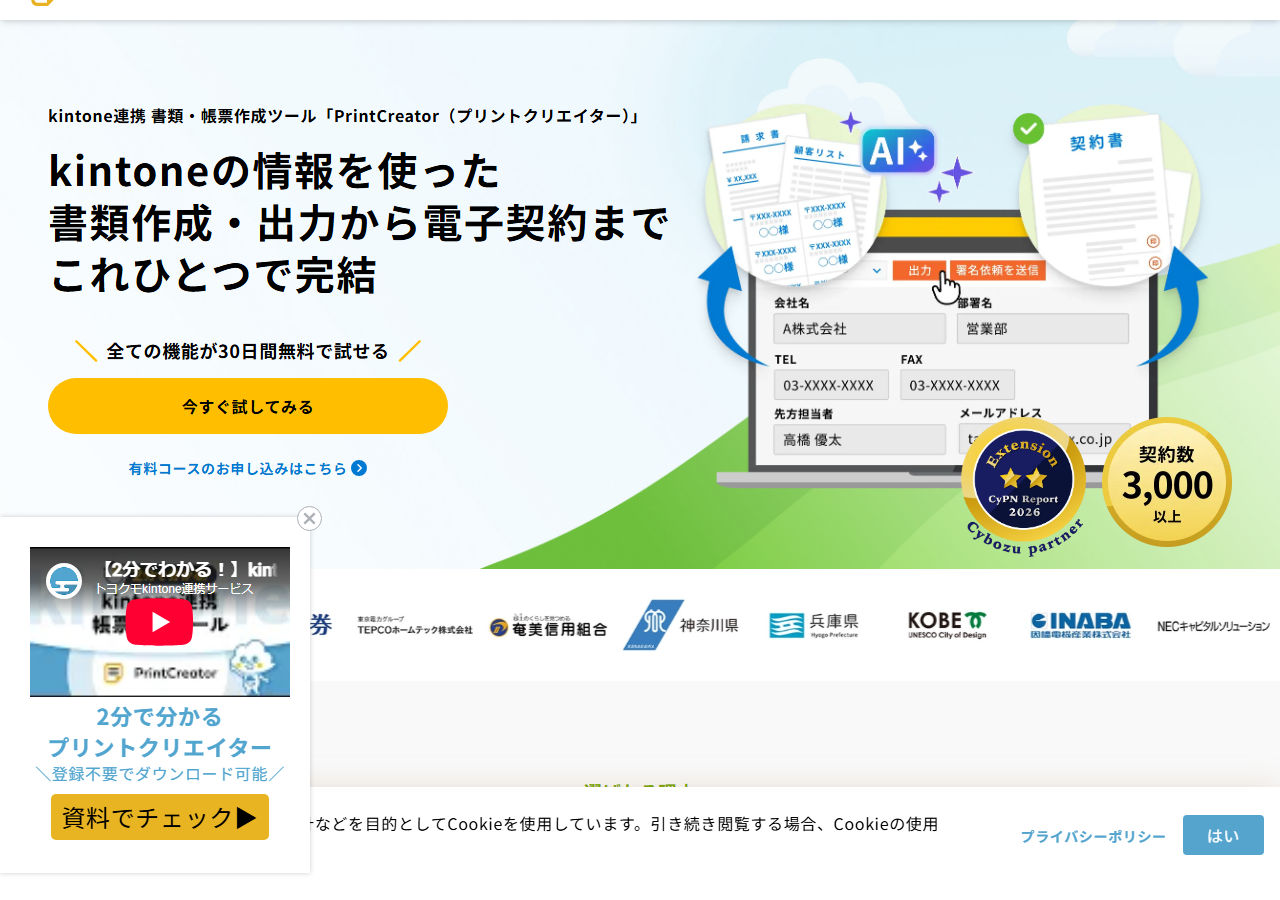This screenshot has height=900, width=1280.
Task: Click the arrow icon beside 有料コースのお申し込みはこちら
Action: (359, 468)
